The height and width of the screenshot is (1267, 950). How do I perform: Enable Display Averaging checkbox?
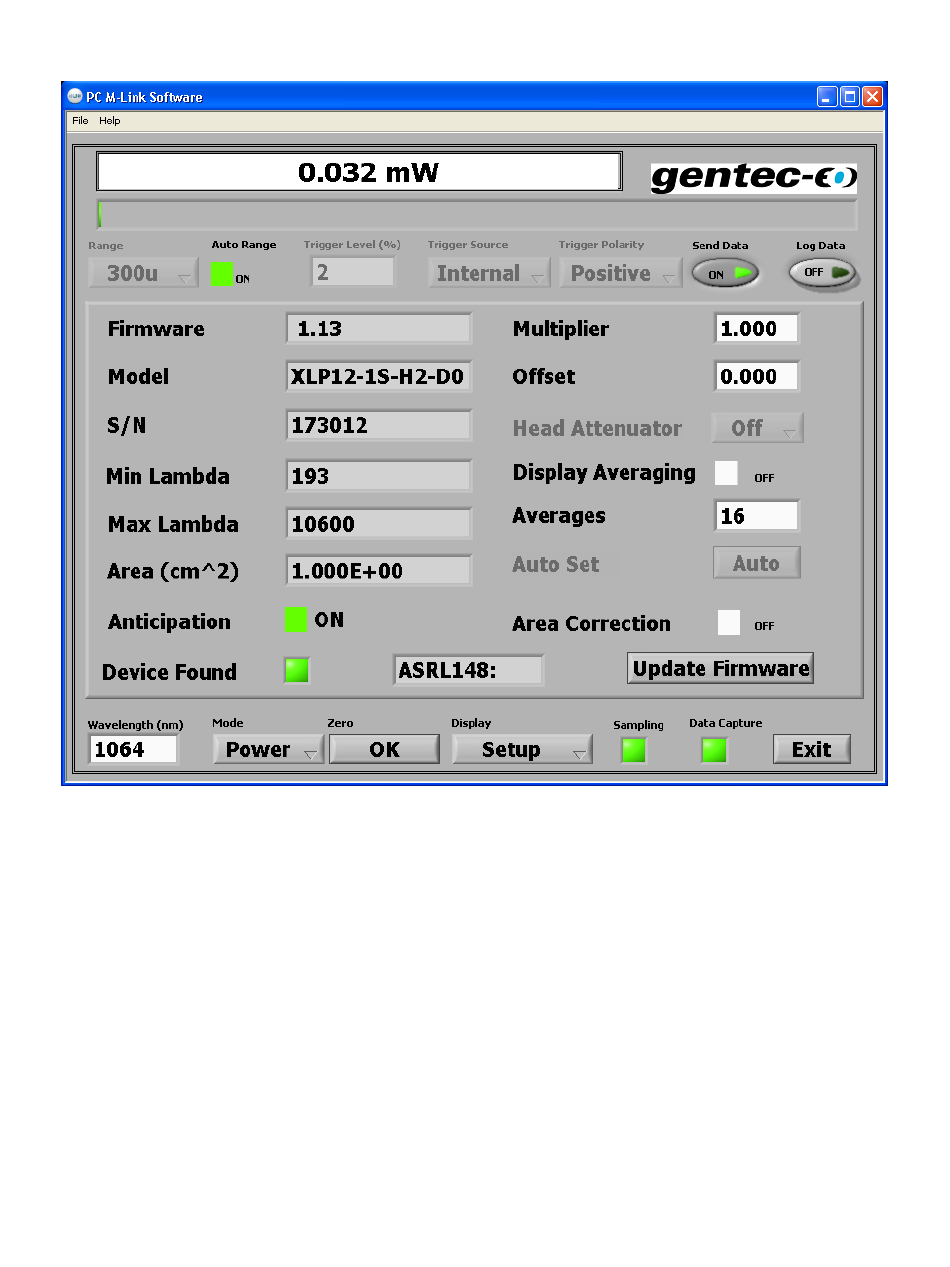(727, 474)
